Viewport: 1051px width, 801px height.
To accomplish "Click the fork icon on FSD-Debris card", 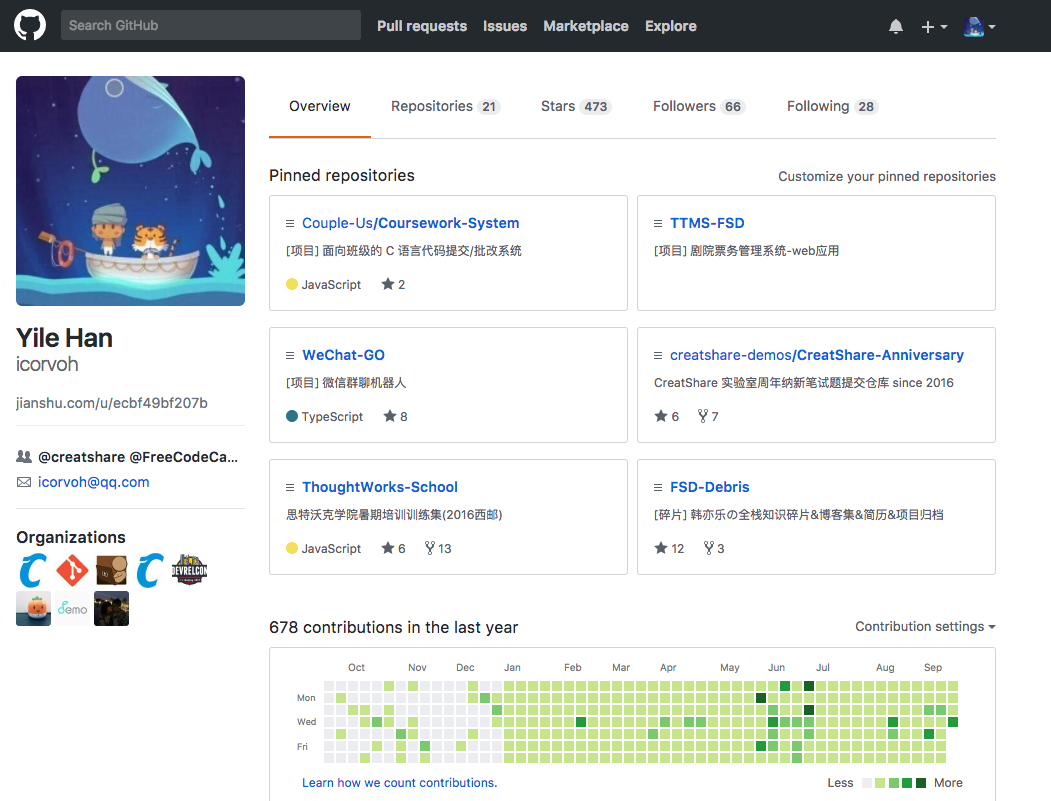I will [x=708, y=548].
